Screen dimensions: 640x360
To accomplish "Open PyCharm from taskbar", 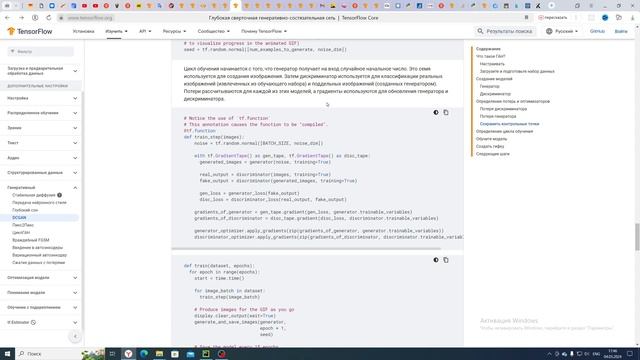I will coord(206,354).
